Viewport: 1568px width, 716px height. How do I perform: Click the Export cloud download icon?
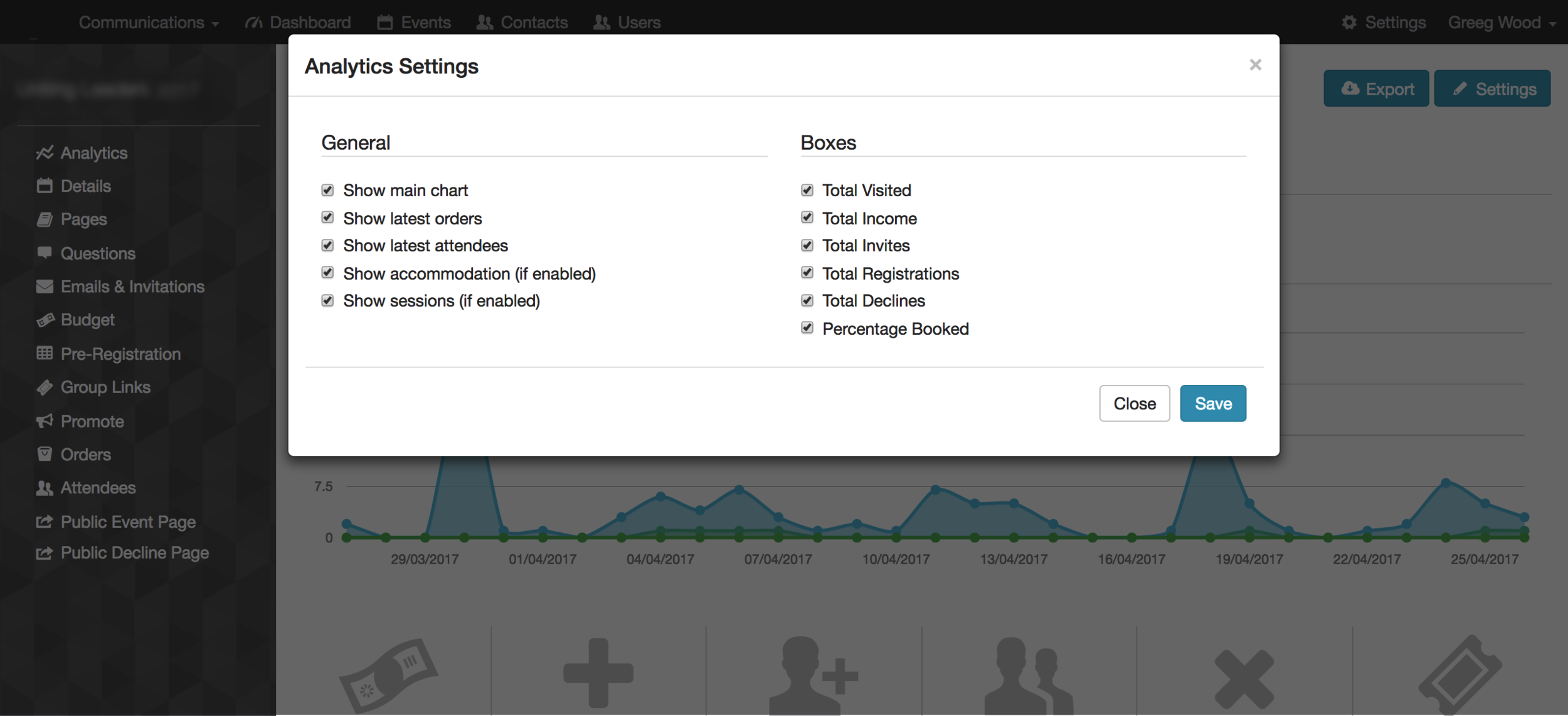[x=1350, y=88]
